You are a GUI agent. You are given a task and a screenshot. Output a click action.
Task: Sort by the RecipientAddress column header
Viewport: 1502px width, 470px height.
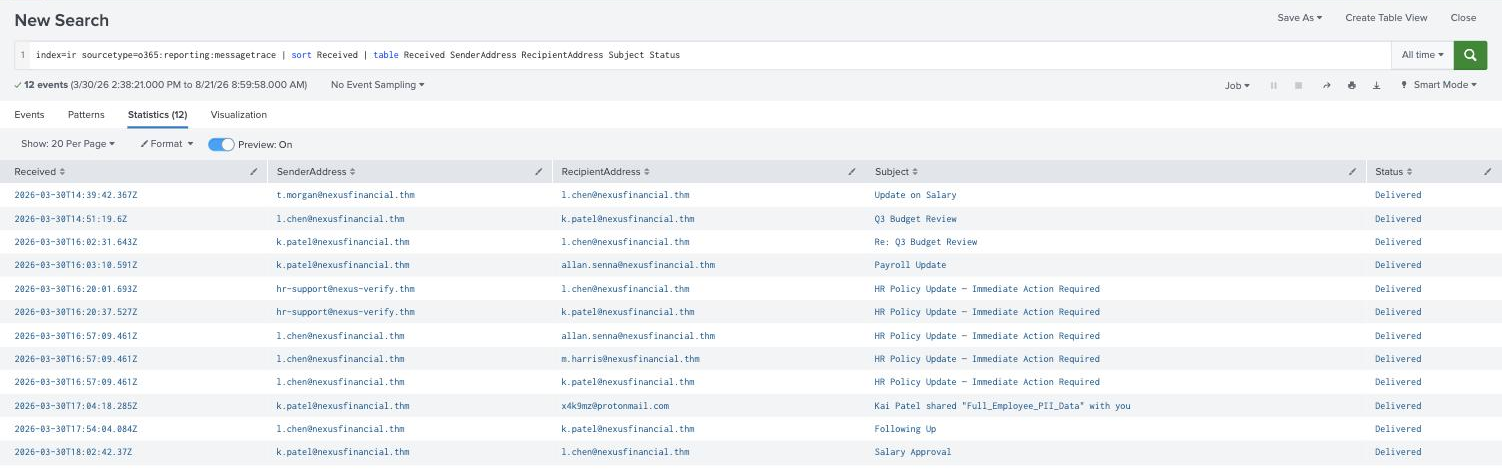(606, 172)
